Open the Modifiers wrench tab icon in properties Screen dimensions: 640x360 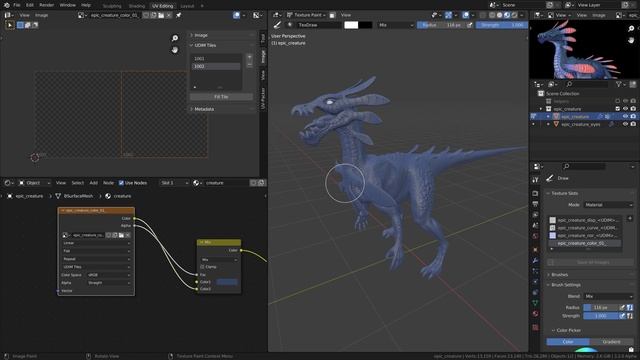(535, 260)
